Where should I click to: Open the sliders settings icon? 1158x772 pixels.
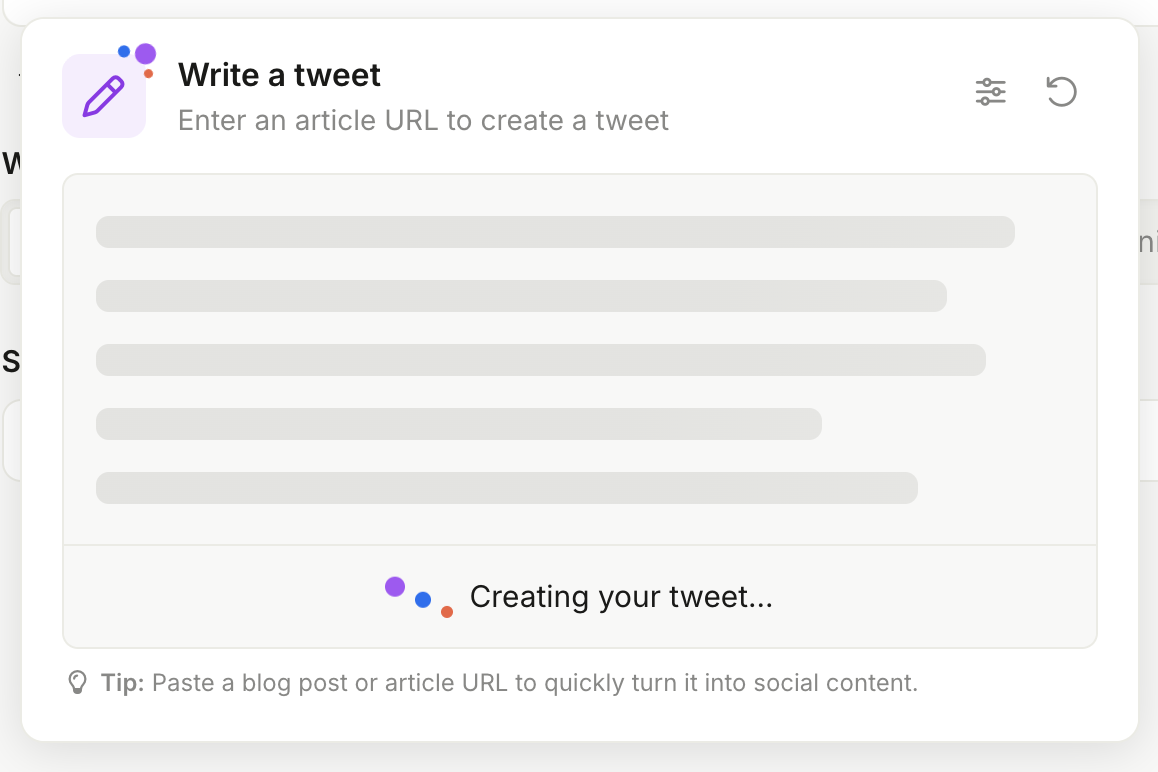(991, 92)
